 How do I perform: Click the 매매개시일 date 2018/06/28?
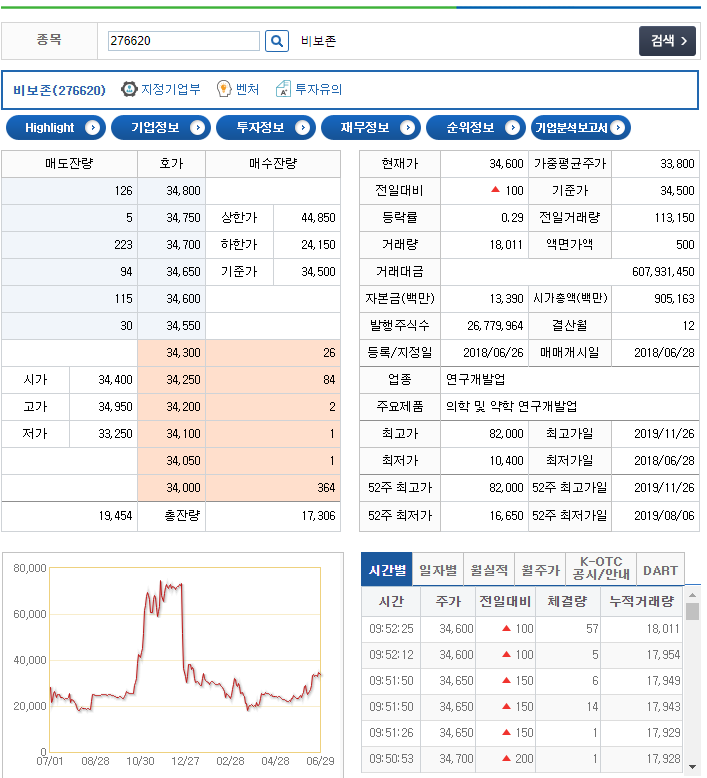pyautogui.click(x=664, y=353)
